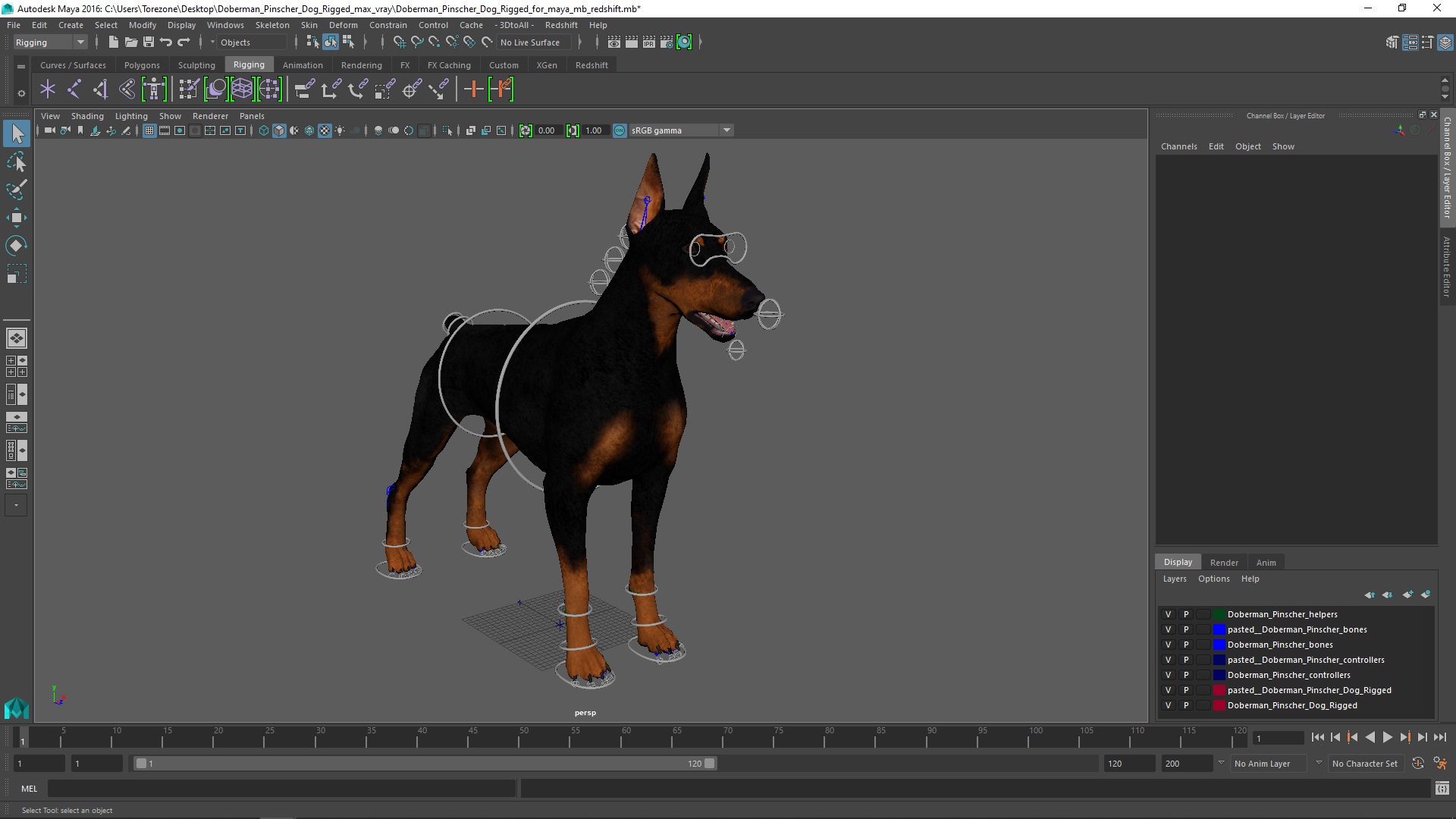
Task: Click the Save Scene disk icon
Action: coord(148,42)
